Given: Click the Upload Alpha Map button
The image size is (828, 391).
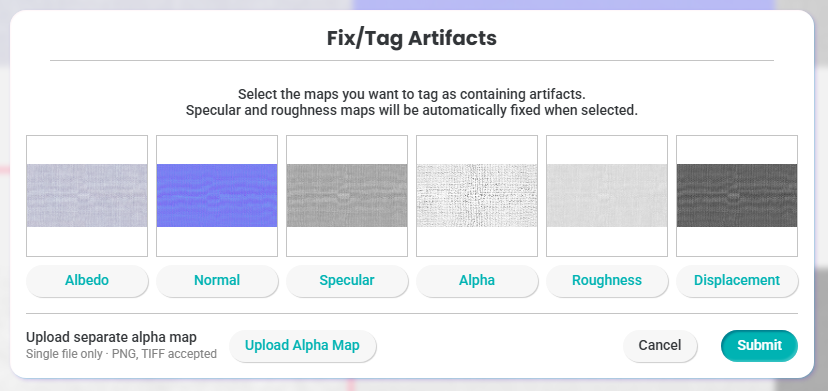Looking at the screenshot, I should pyautogui.click(x=303, y=346).
